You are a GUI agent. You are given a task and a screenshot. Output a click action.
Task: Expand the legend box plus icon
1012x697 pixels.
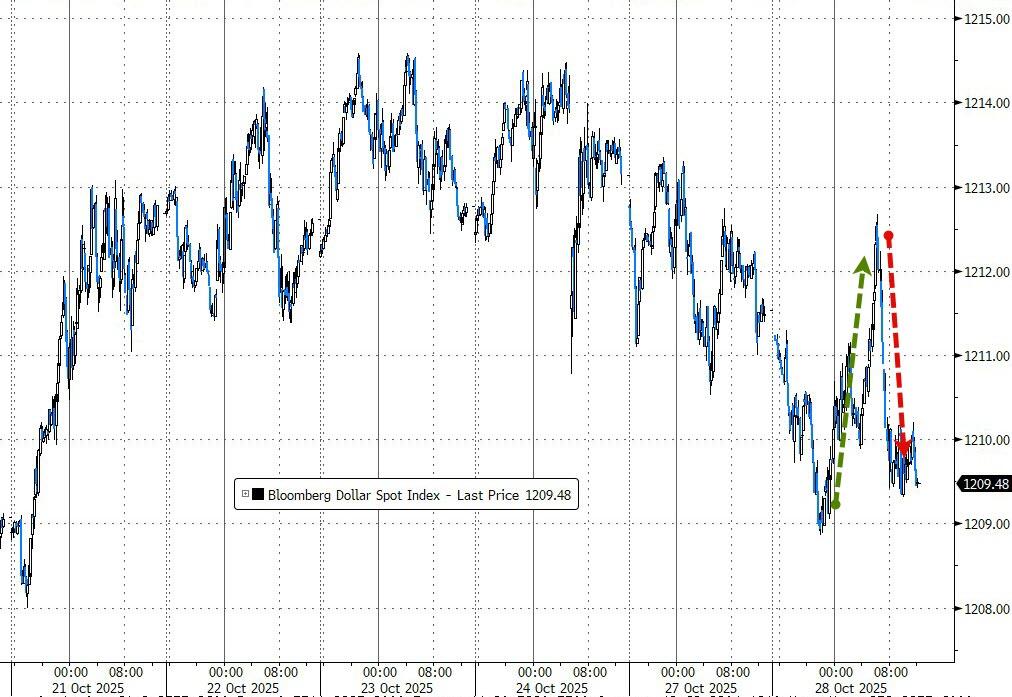[x=245, y=494]
